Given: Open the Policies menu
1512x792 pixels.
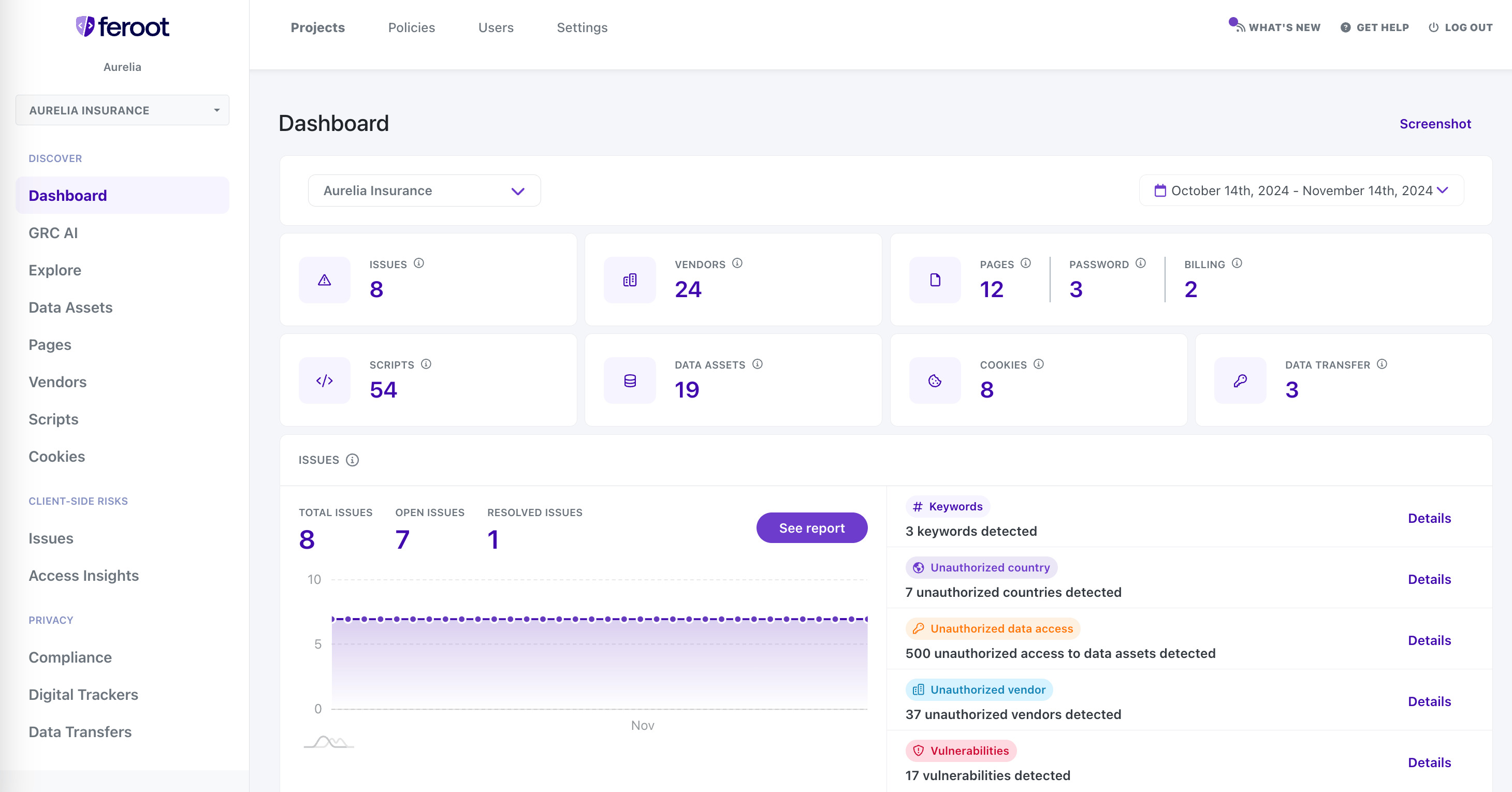Looking at the screenshot, I should pyautogui.click(x=411, y=27).
